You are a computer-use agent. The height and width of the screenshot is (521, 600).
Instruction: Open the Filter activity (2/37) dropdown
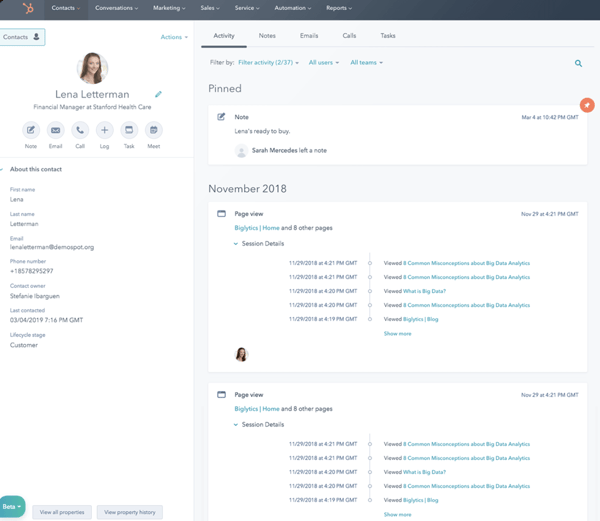click(x=268, y=63)
